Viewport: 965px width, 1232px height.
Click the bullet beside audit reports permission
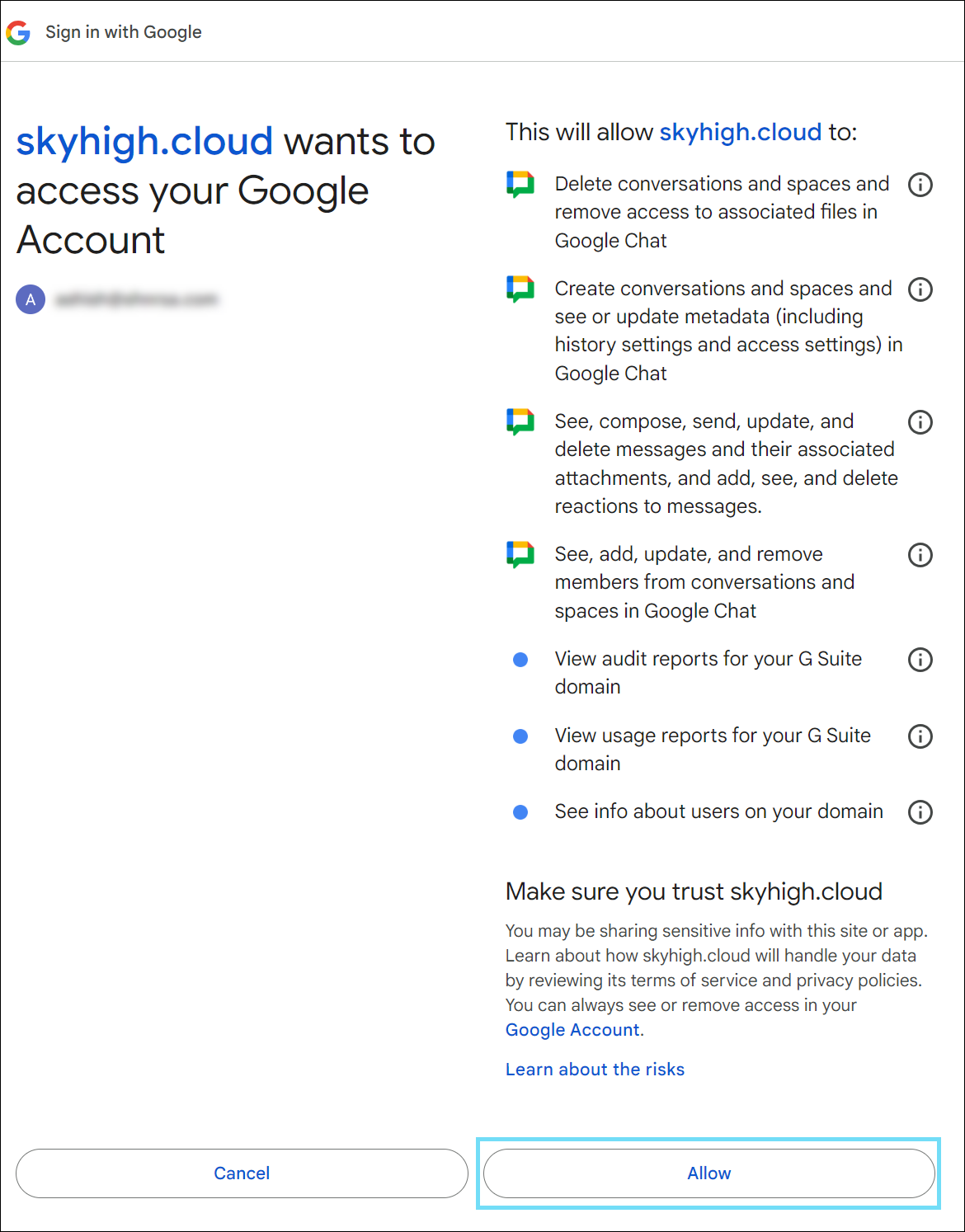click(x=520, y=660)
